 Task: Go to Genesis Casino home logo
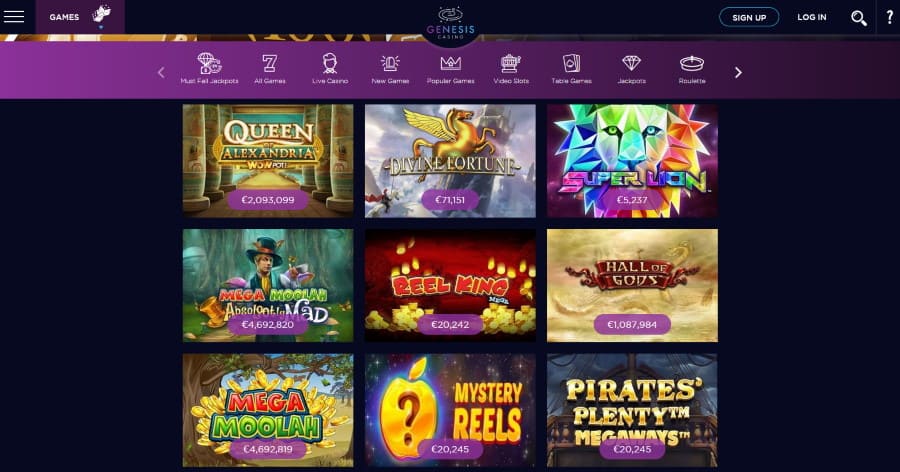point(451,23)
